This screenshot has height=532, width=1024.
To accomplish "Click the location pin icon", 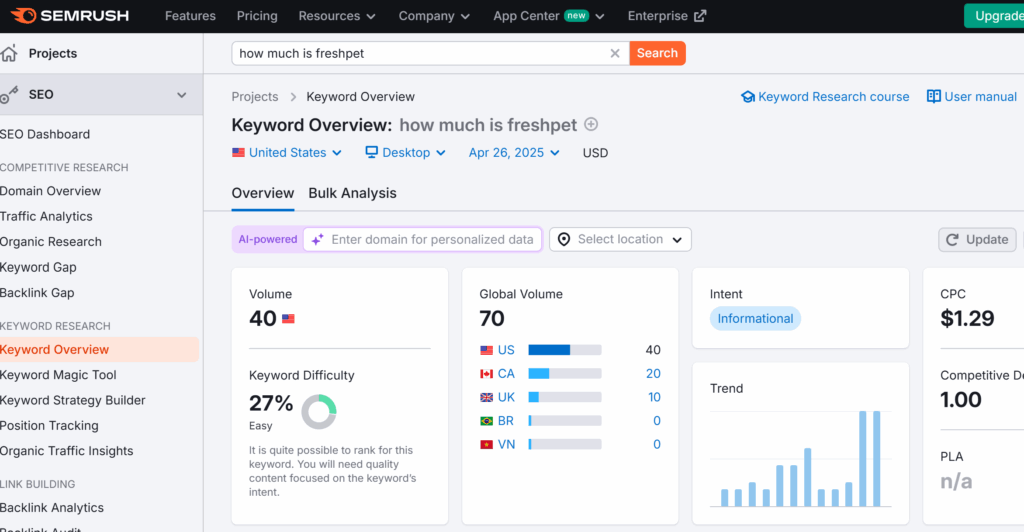I will [564, 240].
